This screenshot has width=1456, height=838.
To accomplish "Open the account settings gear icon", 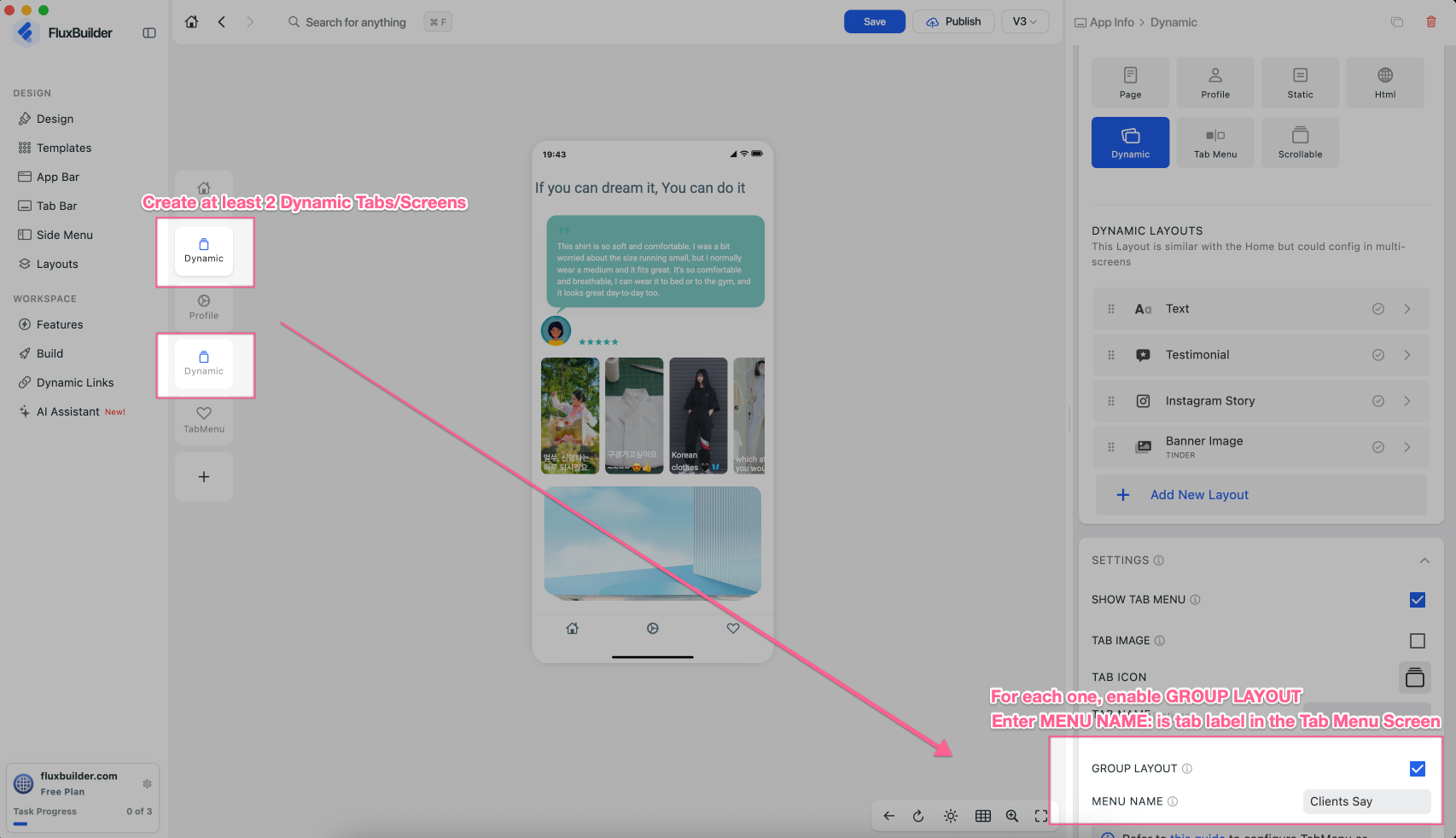I will tap(147, 783).
